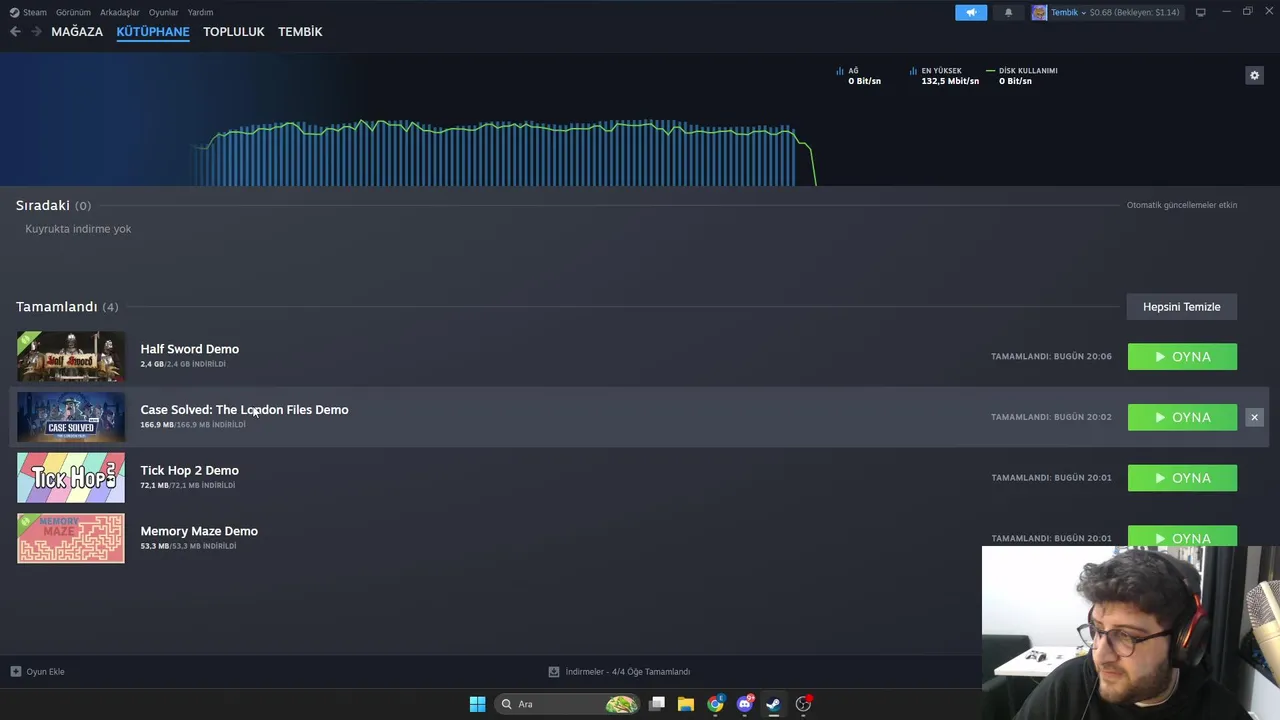Open File Explorer from taskbar

[x=686, y=704]
